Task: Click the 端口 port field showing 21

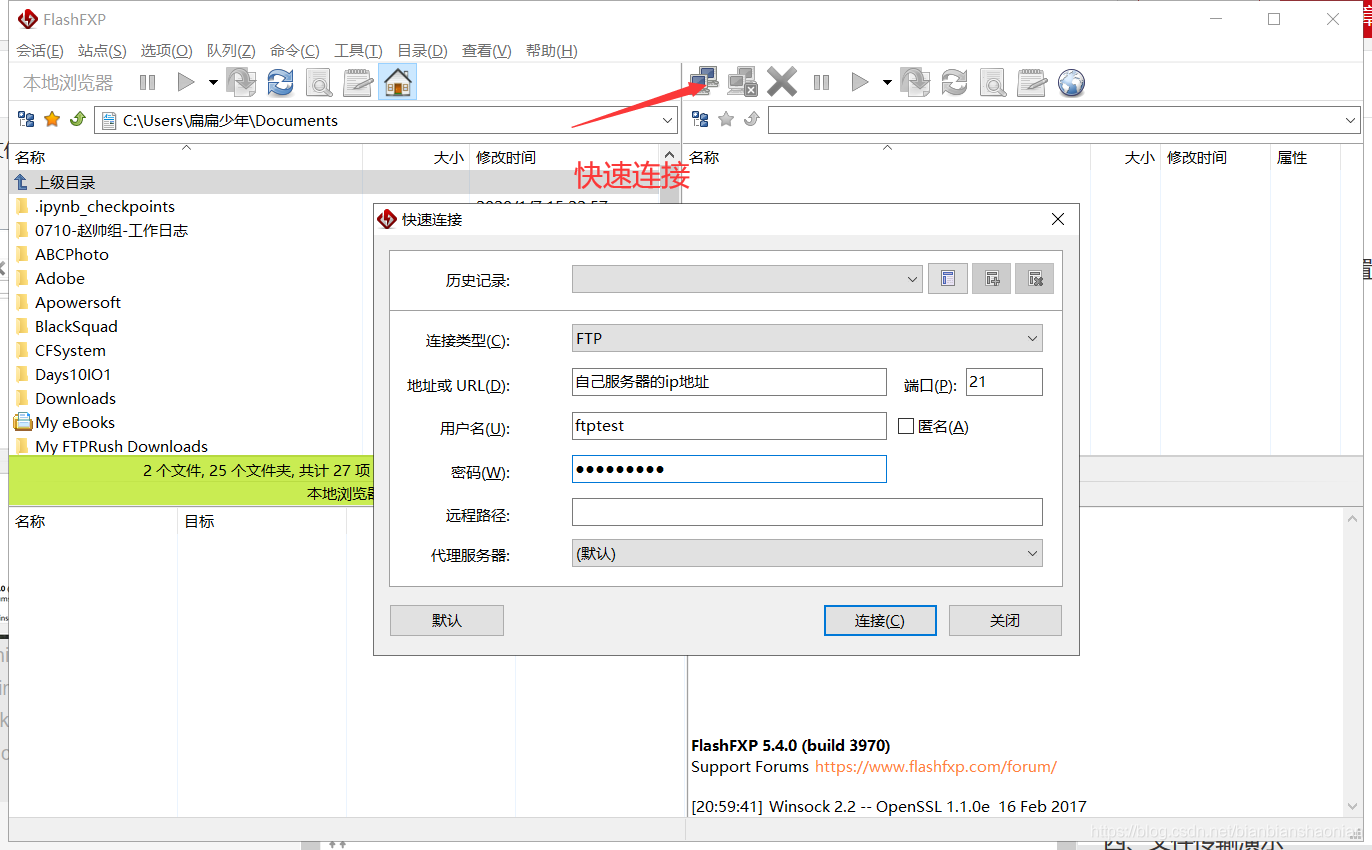Action: 1004,382
